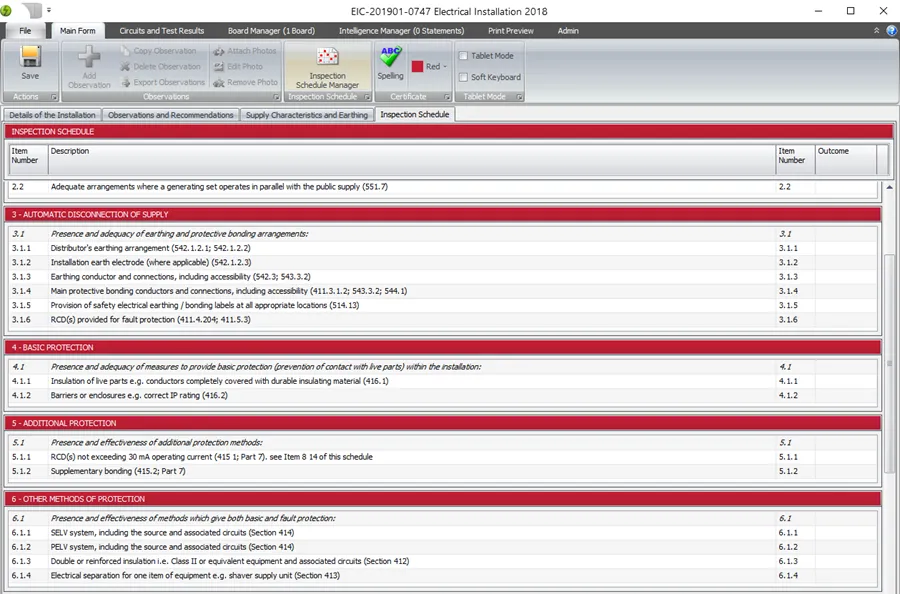This screenshot has height=594, width=900.
Task: Click Outcome cell for item 3.1.1
Action: click(845, 248)
